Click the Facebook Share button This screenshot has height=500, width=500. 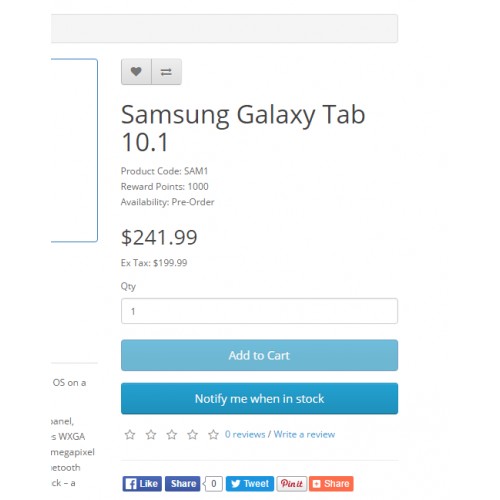(x=183, y=484)
